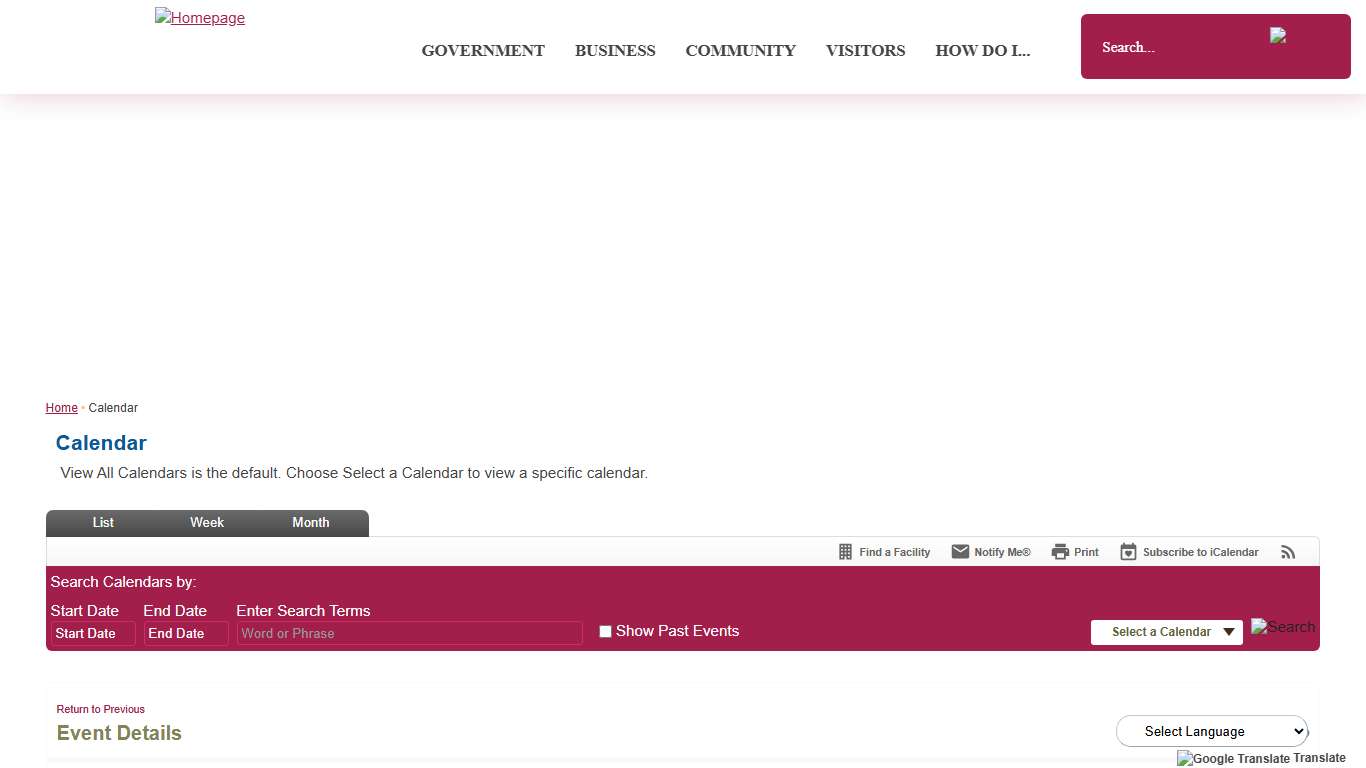The width and height of the screenshot is (1366, 768).
Task: Open the Select Language dropdown
Action: pos(1211,731)
